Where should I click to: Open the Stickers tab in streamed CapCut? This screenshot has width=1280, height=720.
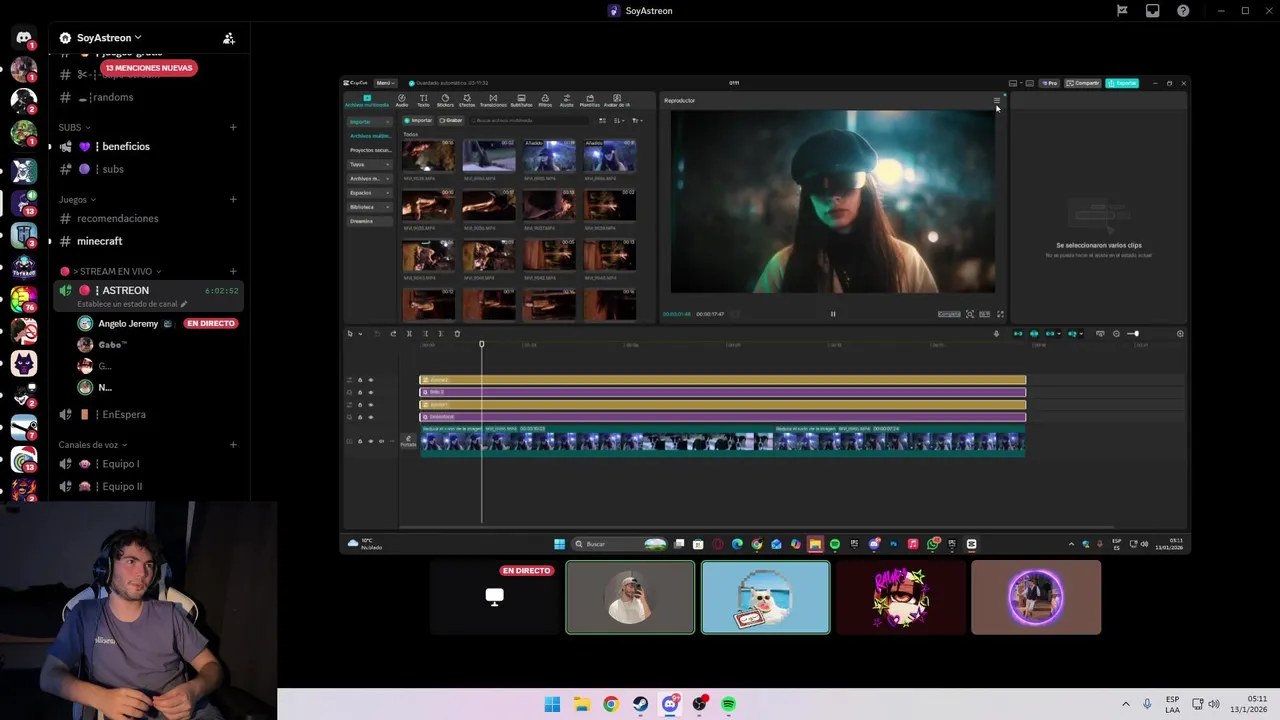(445, 100)
